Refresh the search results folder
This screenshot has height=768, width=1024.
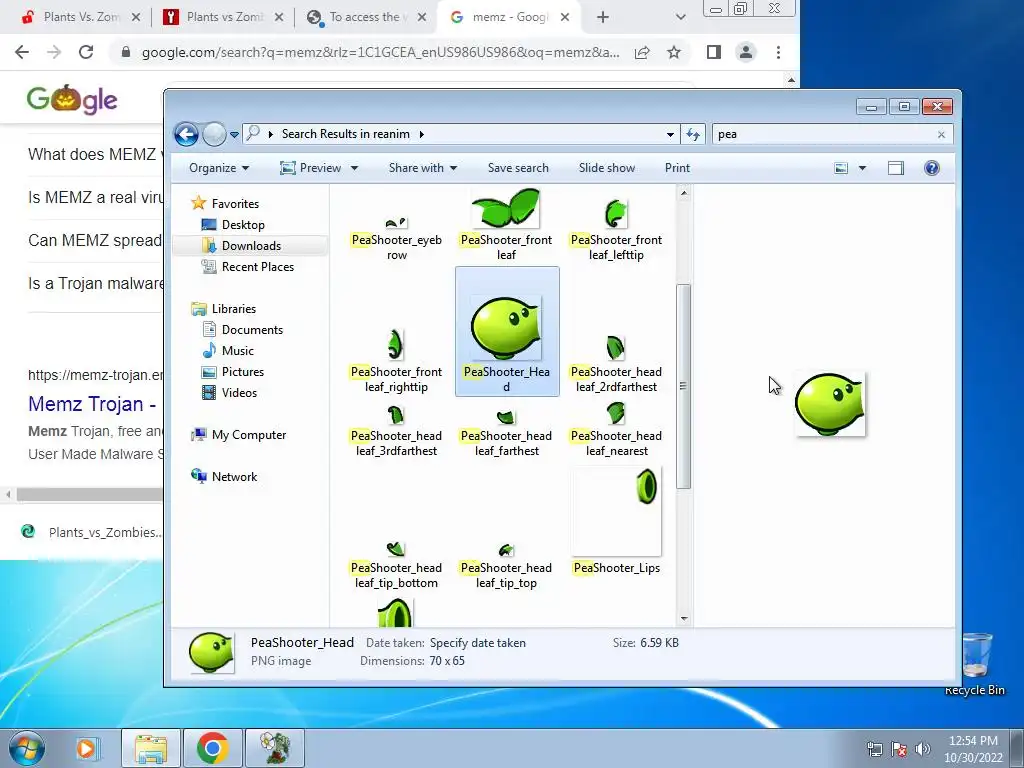(x=693, y=135)
